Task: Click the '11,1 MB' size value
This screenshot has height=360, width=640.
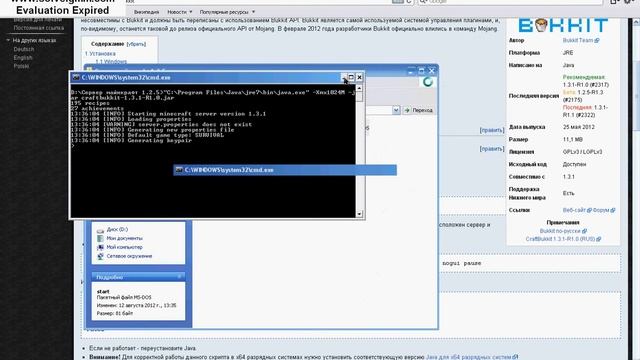Action: click(573, 140)
